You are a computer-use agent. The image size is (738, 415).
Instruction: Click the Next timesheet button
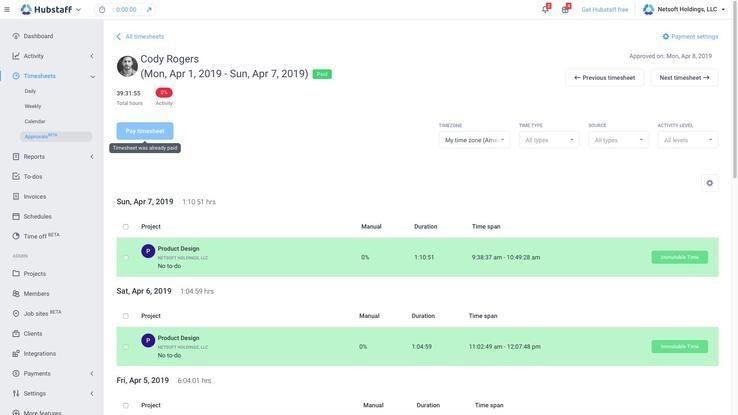pyautogui.click(x=684, y=78)
